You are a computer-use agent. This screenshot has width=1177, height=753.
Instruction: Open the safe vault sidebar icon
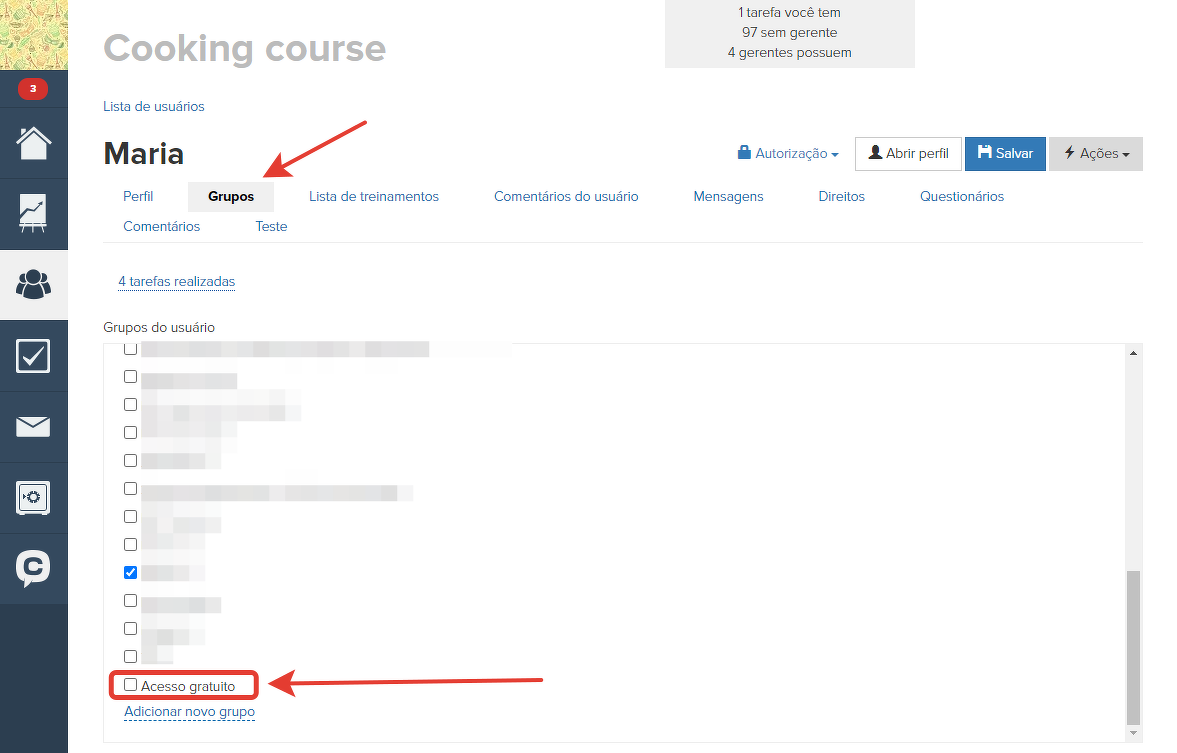pyautogui.click(x=33, y=498)
